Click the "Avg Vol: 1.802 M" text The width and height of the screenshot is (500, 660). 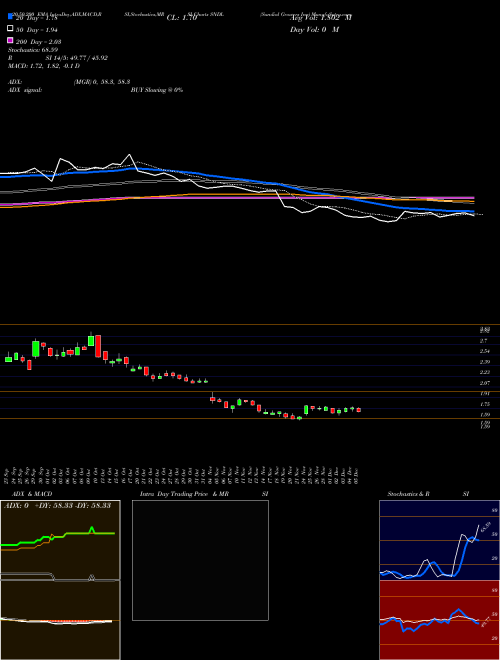click(321, 18)
